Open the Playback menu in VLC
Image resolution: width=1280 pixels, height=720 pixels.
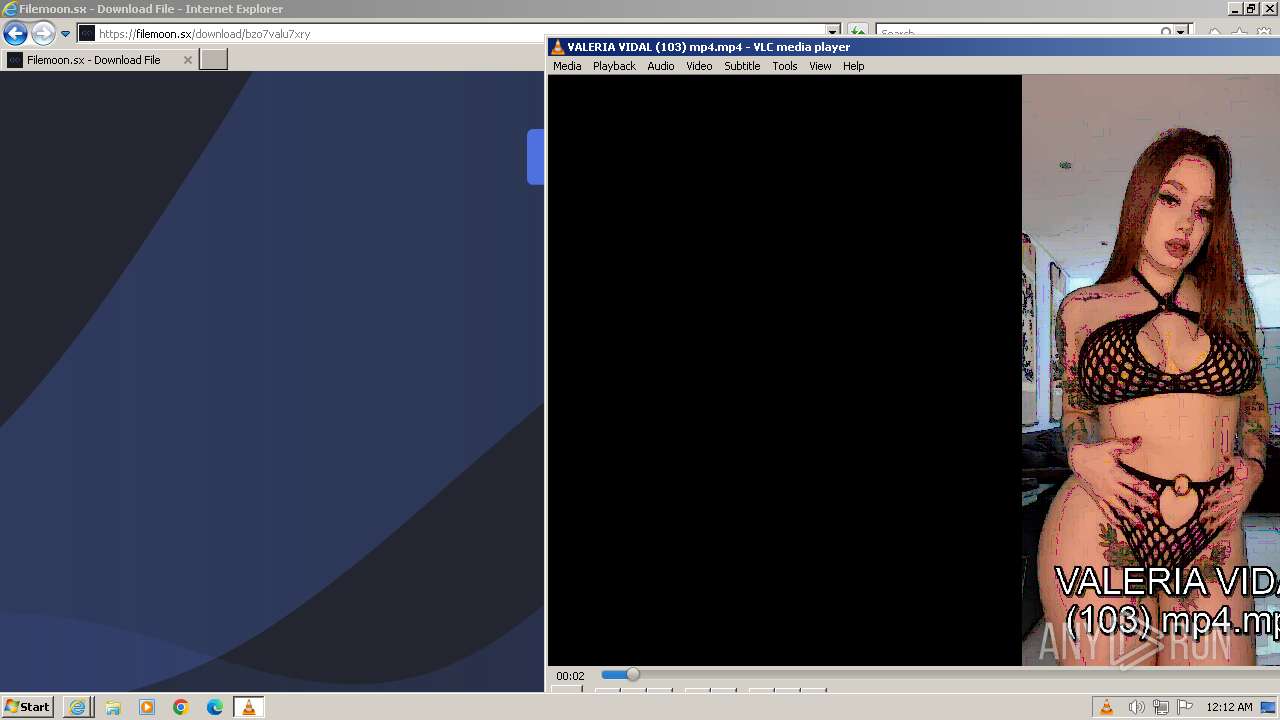point(614,66)
